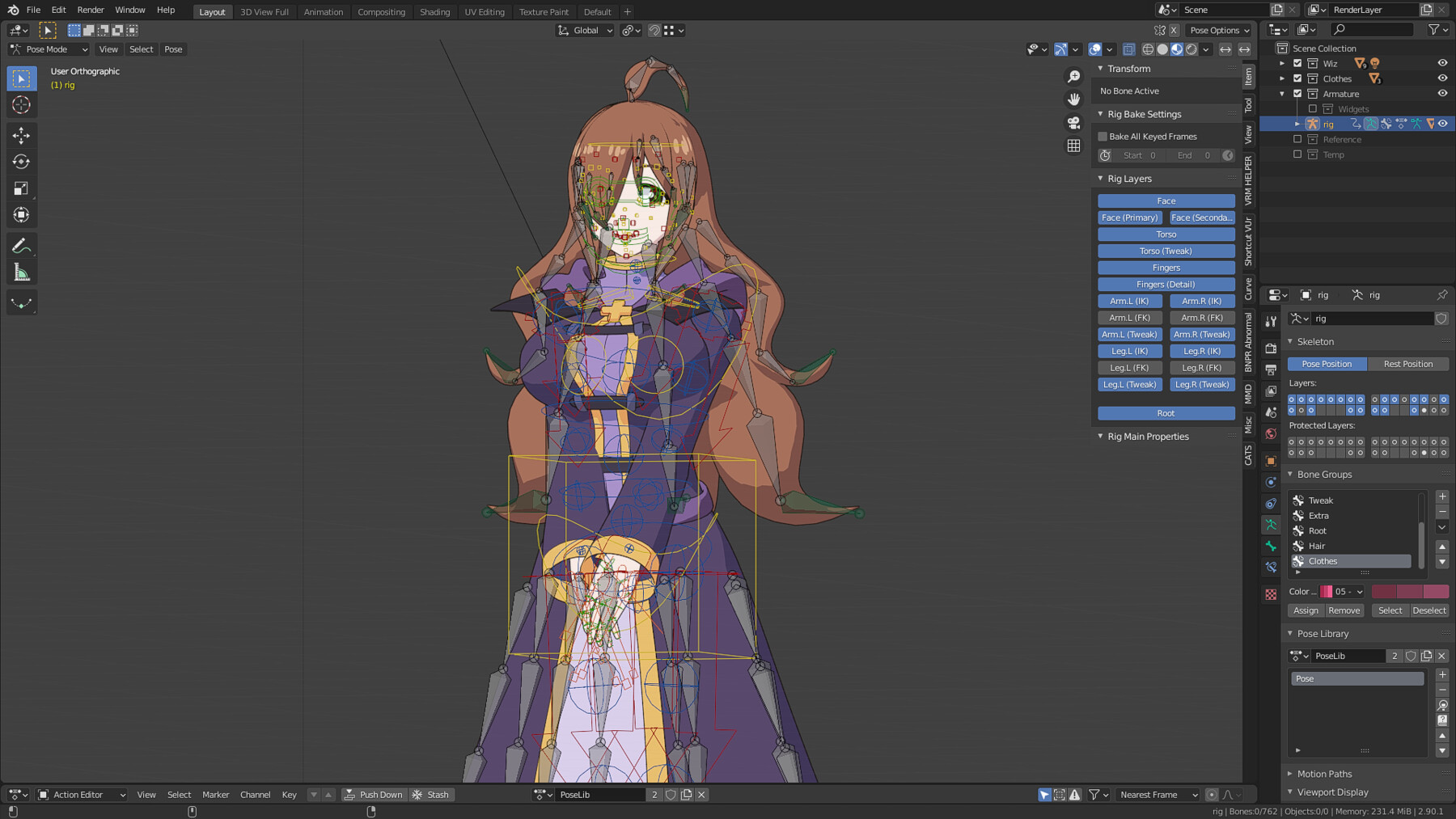Click the hand pan view icon
The width and height of the screenshot is (1456, 819).
click(1073, 99)
